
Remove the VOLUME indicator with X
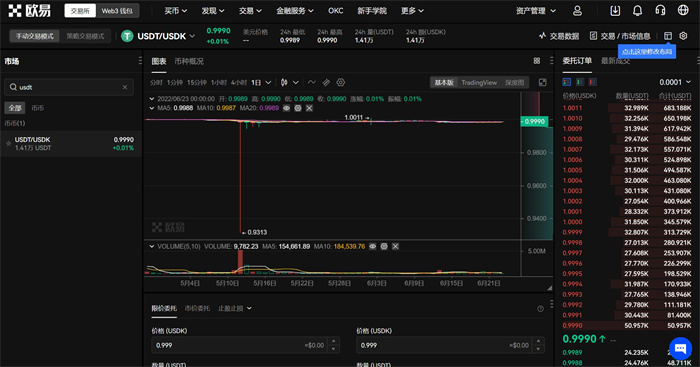point(395,246)
